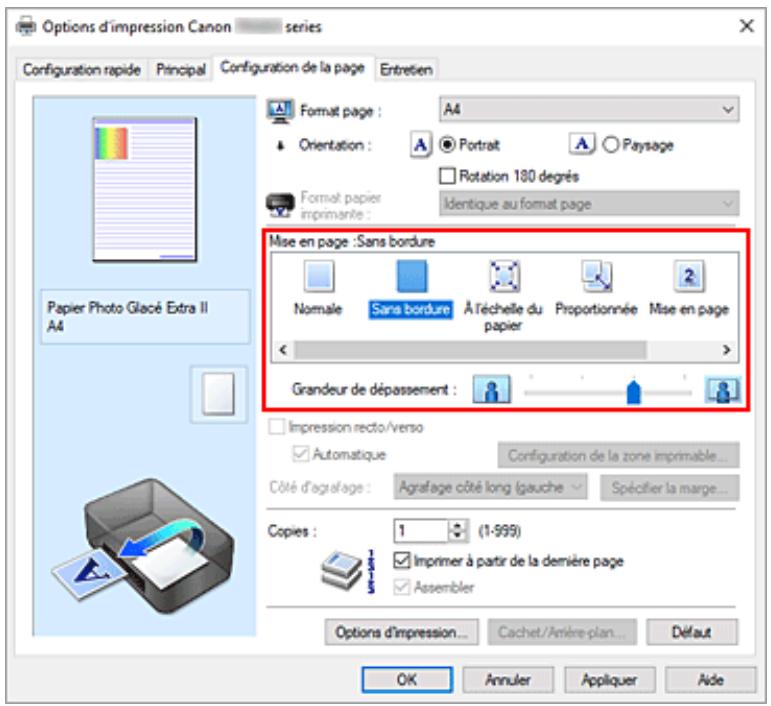Open the Format papier imprimante dropdown
This screenshot has height=706, width=771.
coord(589,204)
